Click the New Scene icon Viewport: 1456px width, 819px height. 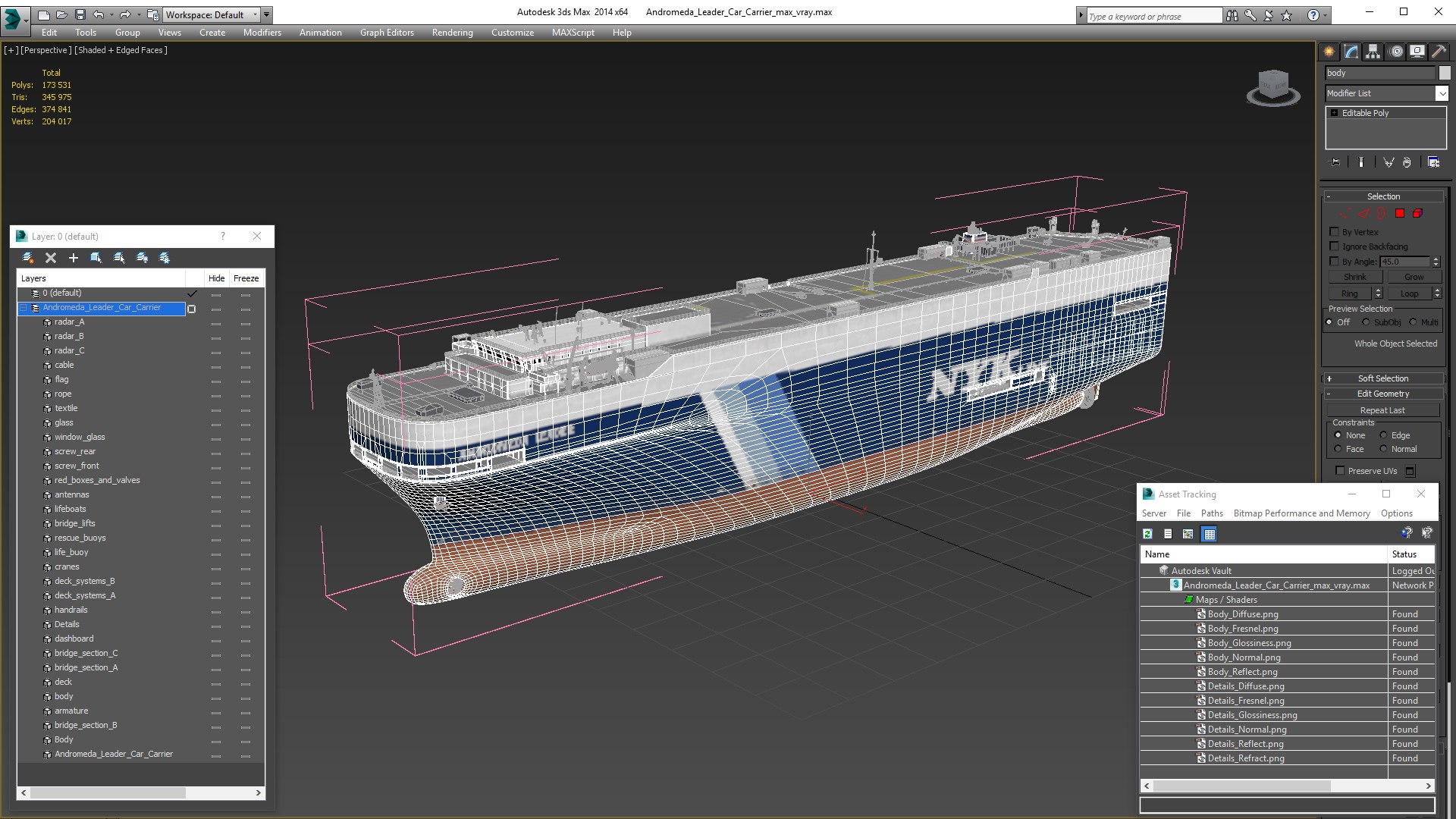pos(44,14)
